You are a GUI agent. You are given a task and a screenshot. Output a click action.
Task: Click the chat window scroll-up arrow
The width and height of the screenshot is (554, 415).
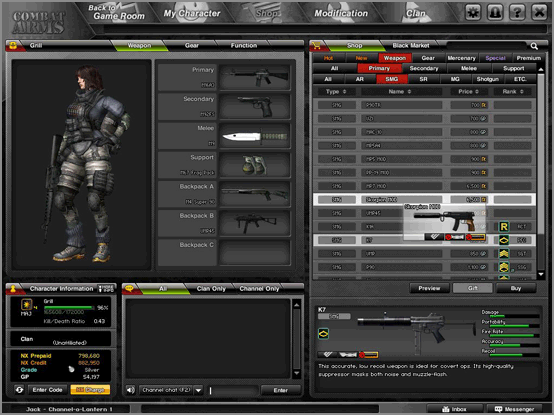[297, 305]
